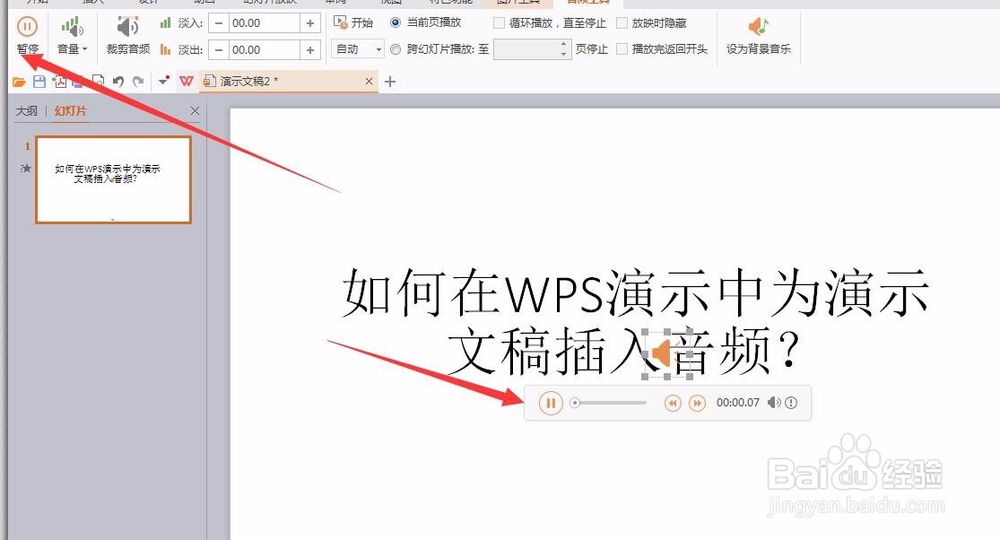Expand the quick access toolbar customize arrow
Image resolution: width=1000 pixels, height=540 pixels.
(164, 81)
